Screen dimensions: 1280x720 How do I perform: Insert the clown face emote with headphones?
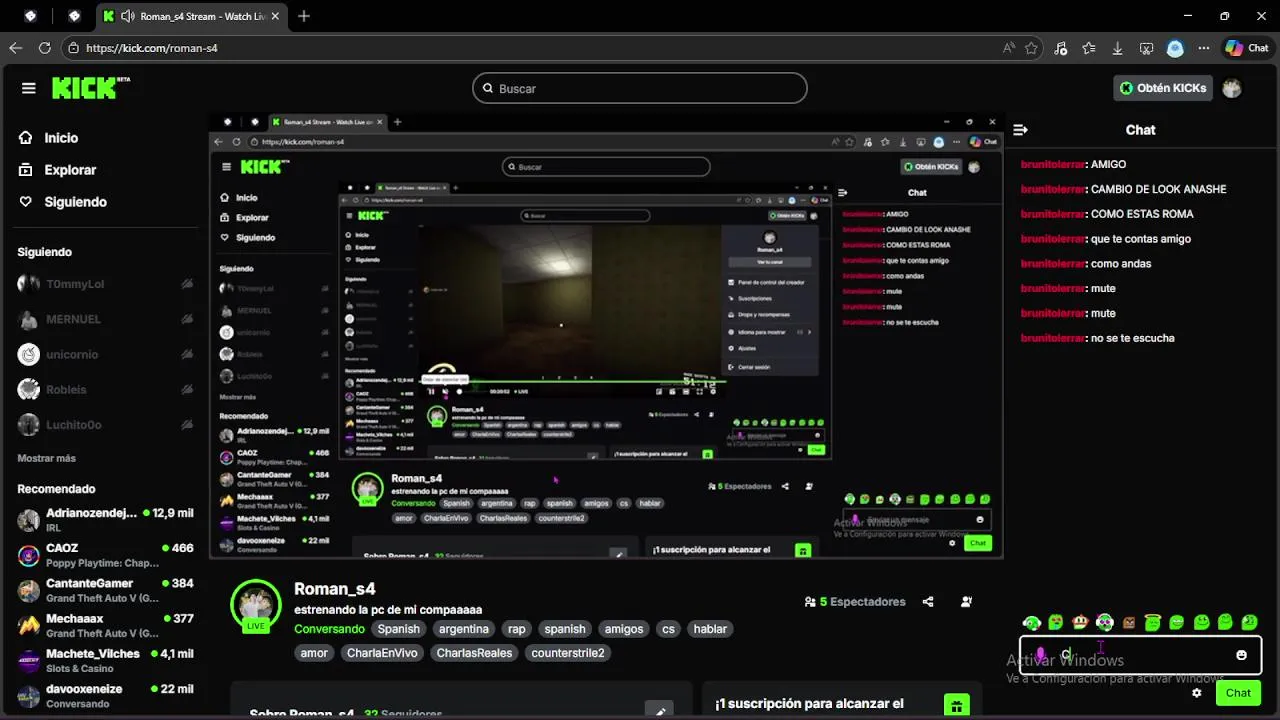click(1105, 623)
